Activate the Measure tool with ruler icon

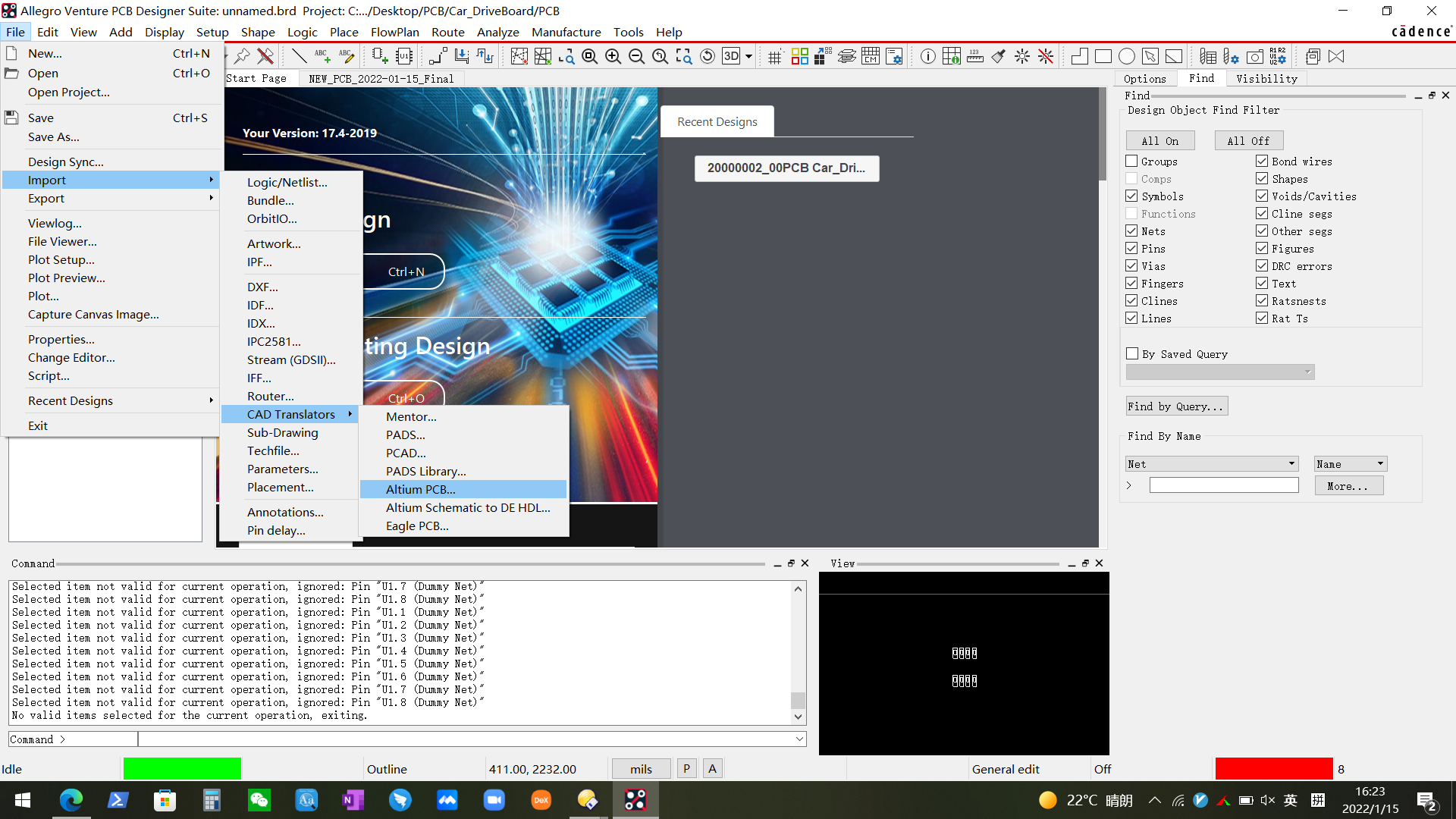coord(975,56)
